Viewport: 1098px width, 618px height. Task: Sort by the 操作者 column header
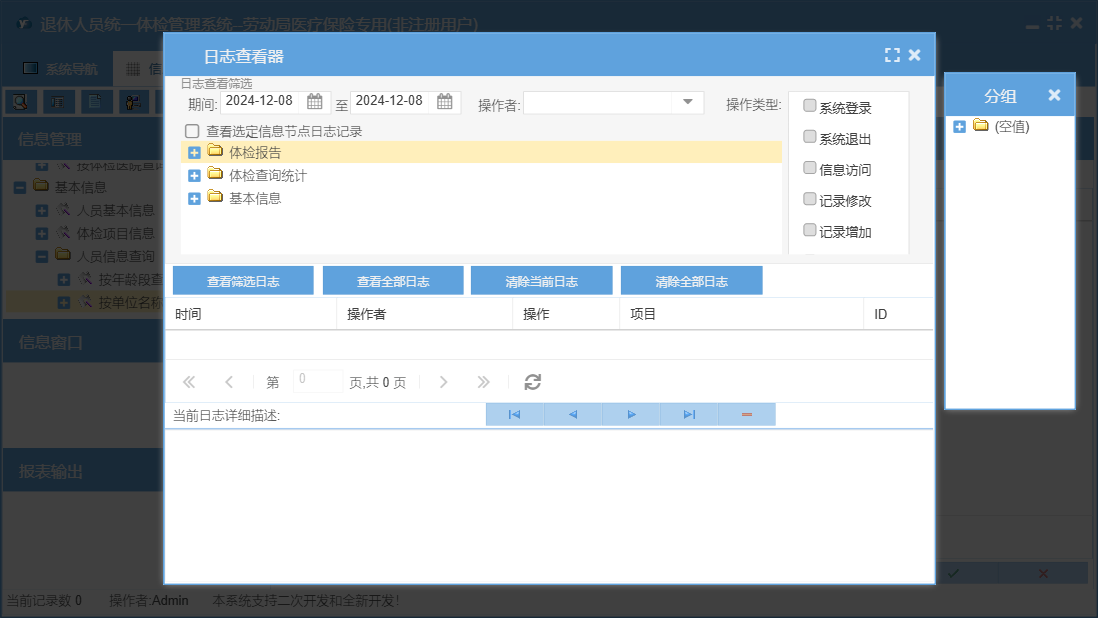[x=424, y=314]
